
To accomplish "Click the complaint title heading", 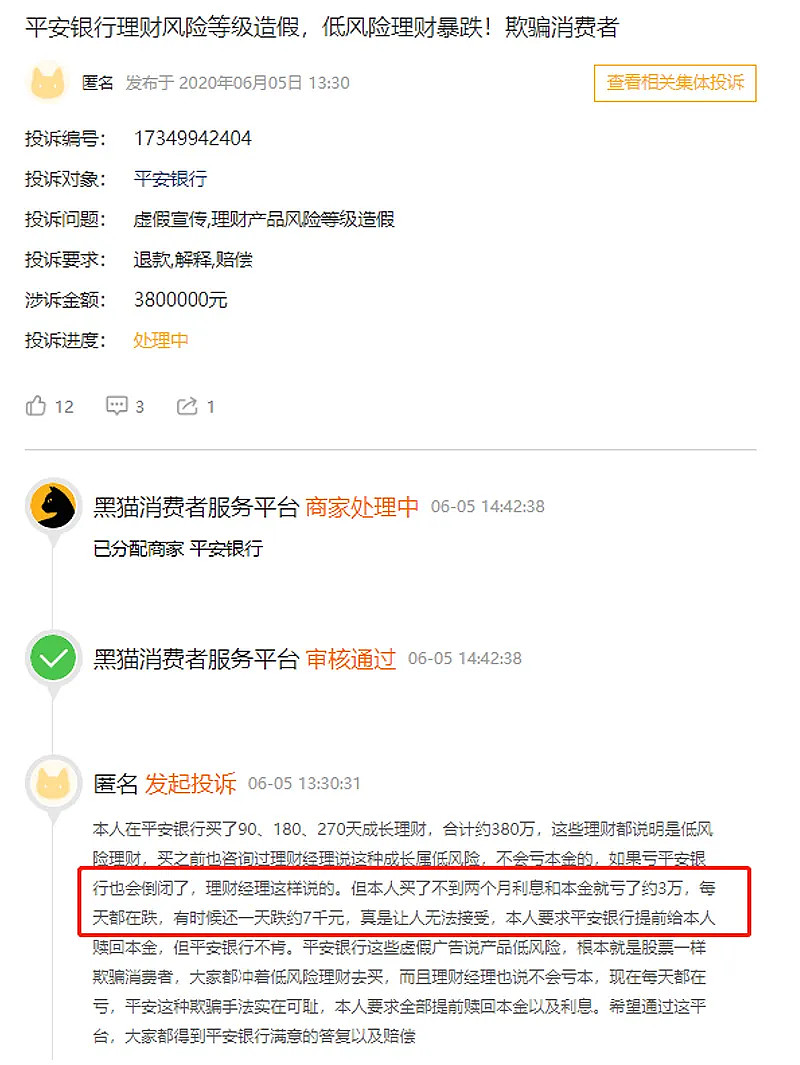I will [x=322, y=27].
